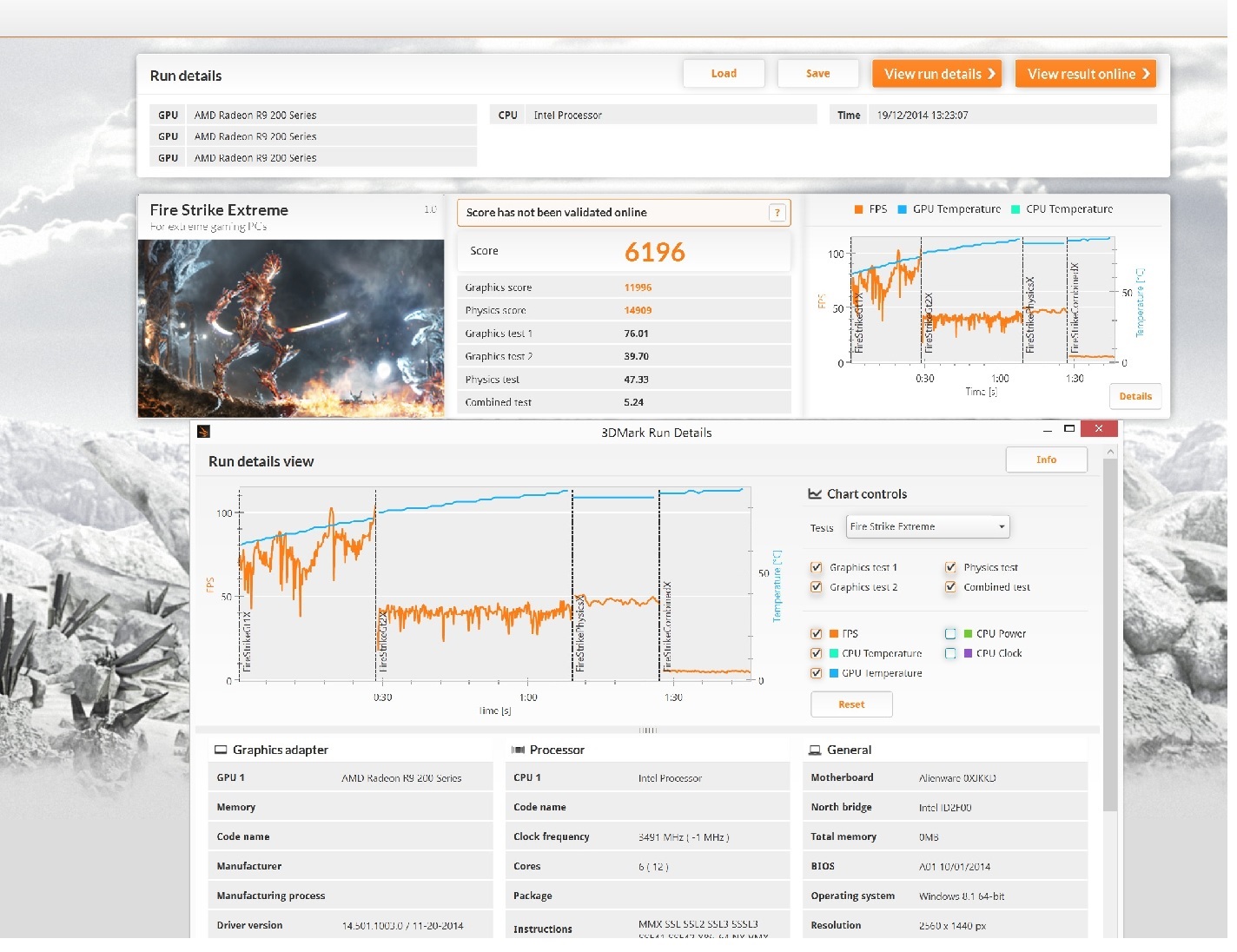Click the General section laptop icon
Image resolution: width=1237 pixels, height=952 pixels.
tap(815, 750)
